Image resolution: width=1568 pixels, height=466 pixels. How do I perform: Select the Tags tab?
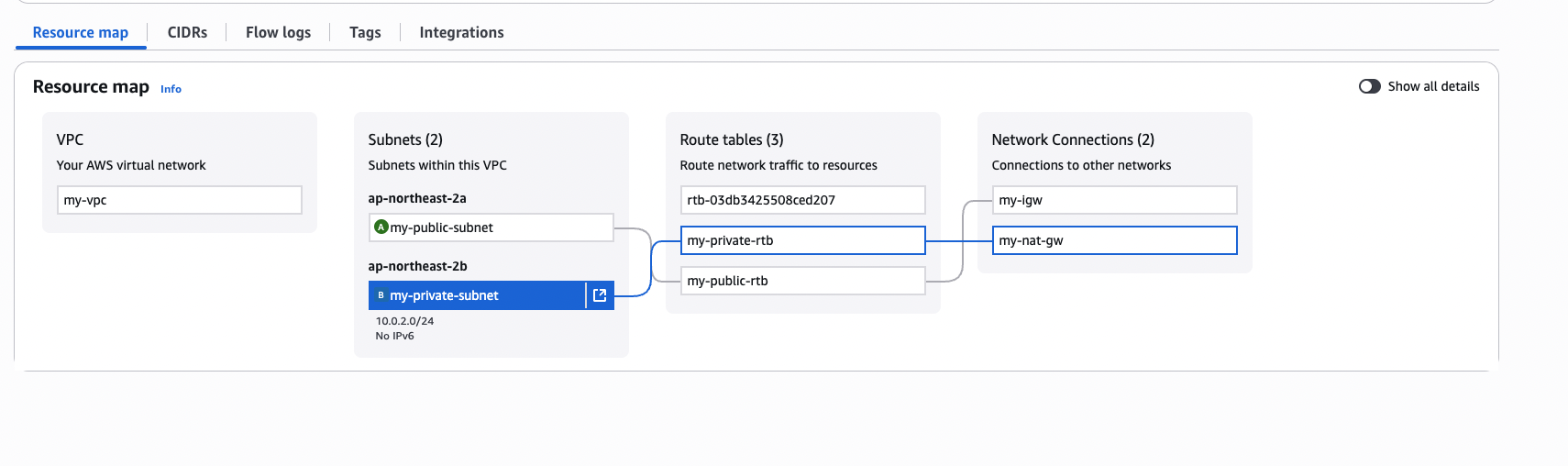pyautogui.click(x=365, y=33)
